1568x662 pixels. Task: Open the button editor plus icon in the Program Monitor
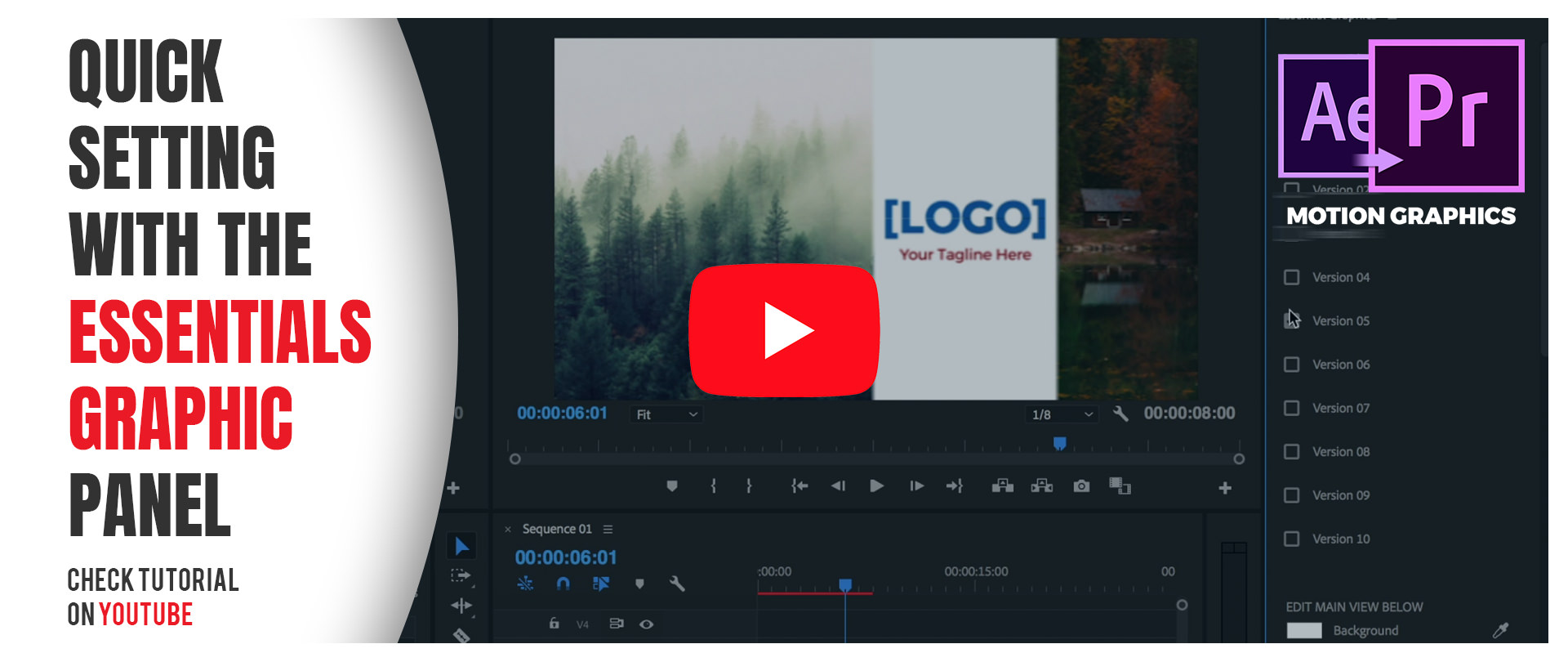(1225, 488)
